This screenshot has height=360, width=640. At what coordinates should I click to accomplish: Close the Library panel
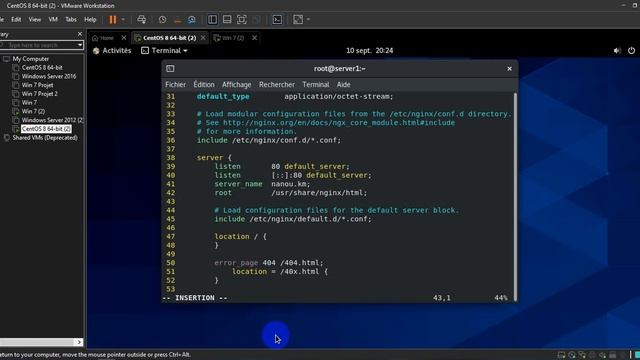pyautogui.click(x=80, y=34)
